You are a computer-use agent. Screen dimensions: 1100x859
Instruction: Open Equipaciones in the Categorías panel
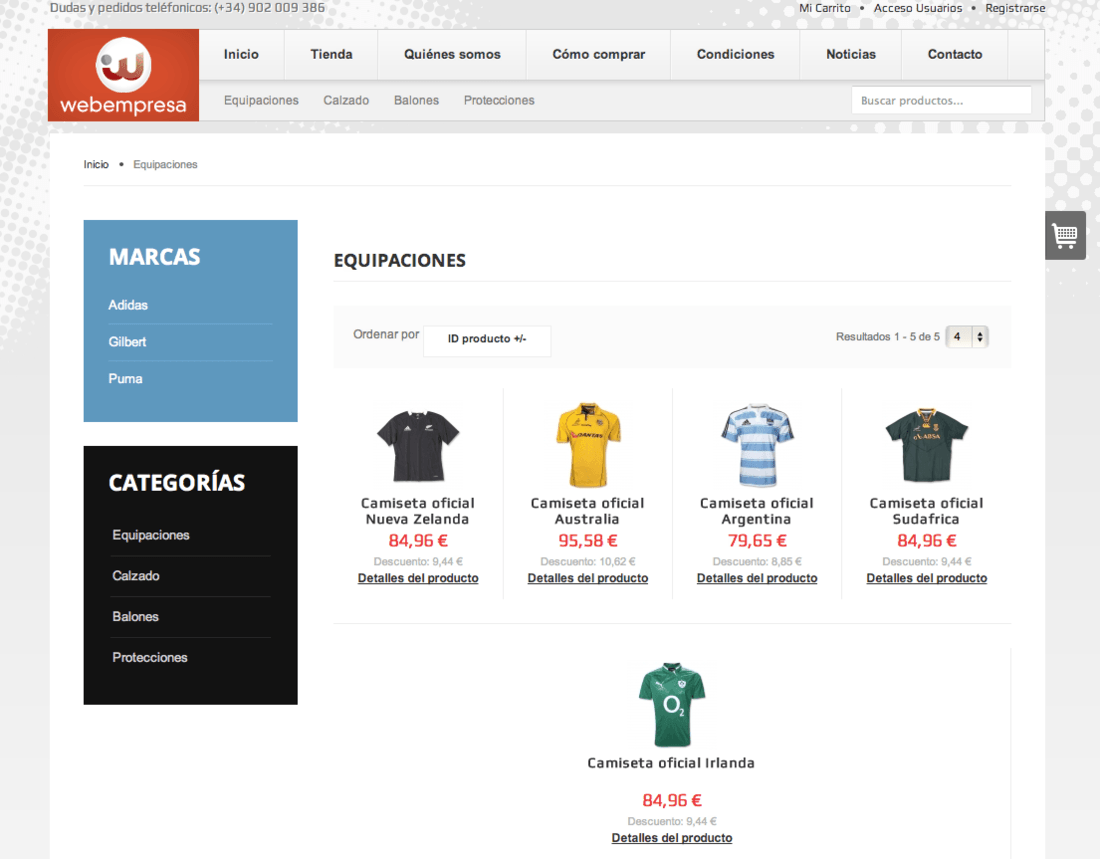(x=151, y=535)
